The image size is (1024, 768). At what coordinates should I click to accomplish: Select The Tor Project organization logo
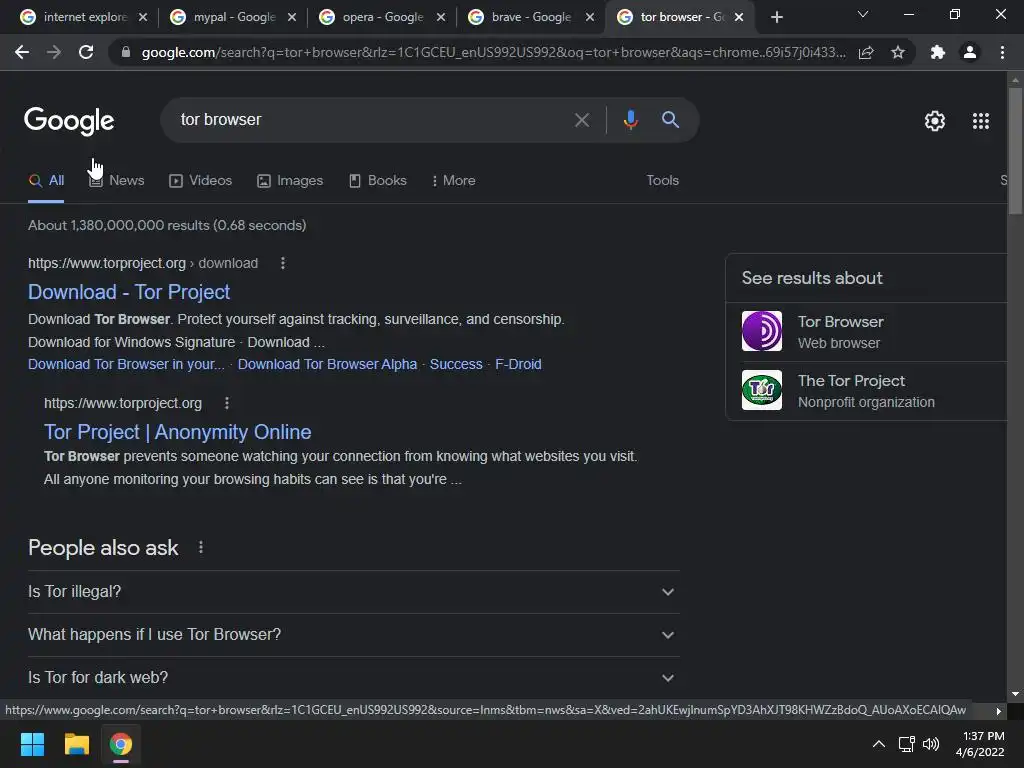tap(761, 390)
